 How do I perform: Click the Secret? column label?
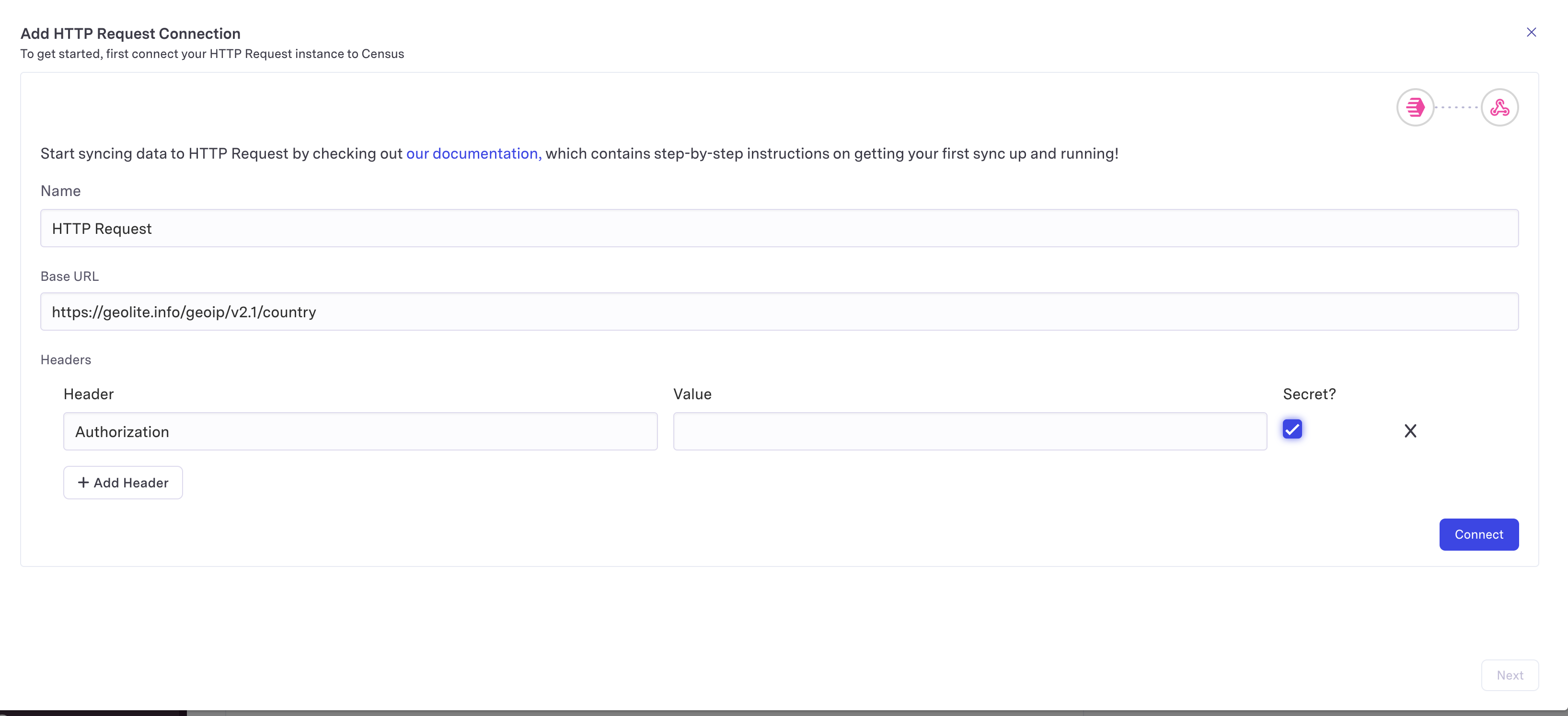click(1309, 394)
